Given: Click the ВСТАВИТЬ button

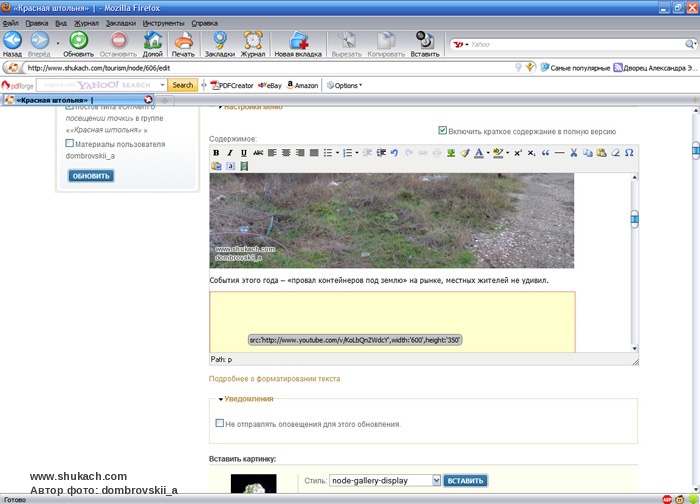Looking at the screenshot, I should (465, 481).
